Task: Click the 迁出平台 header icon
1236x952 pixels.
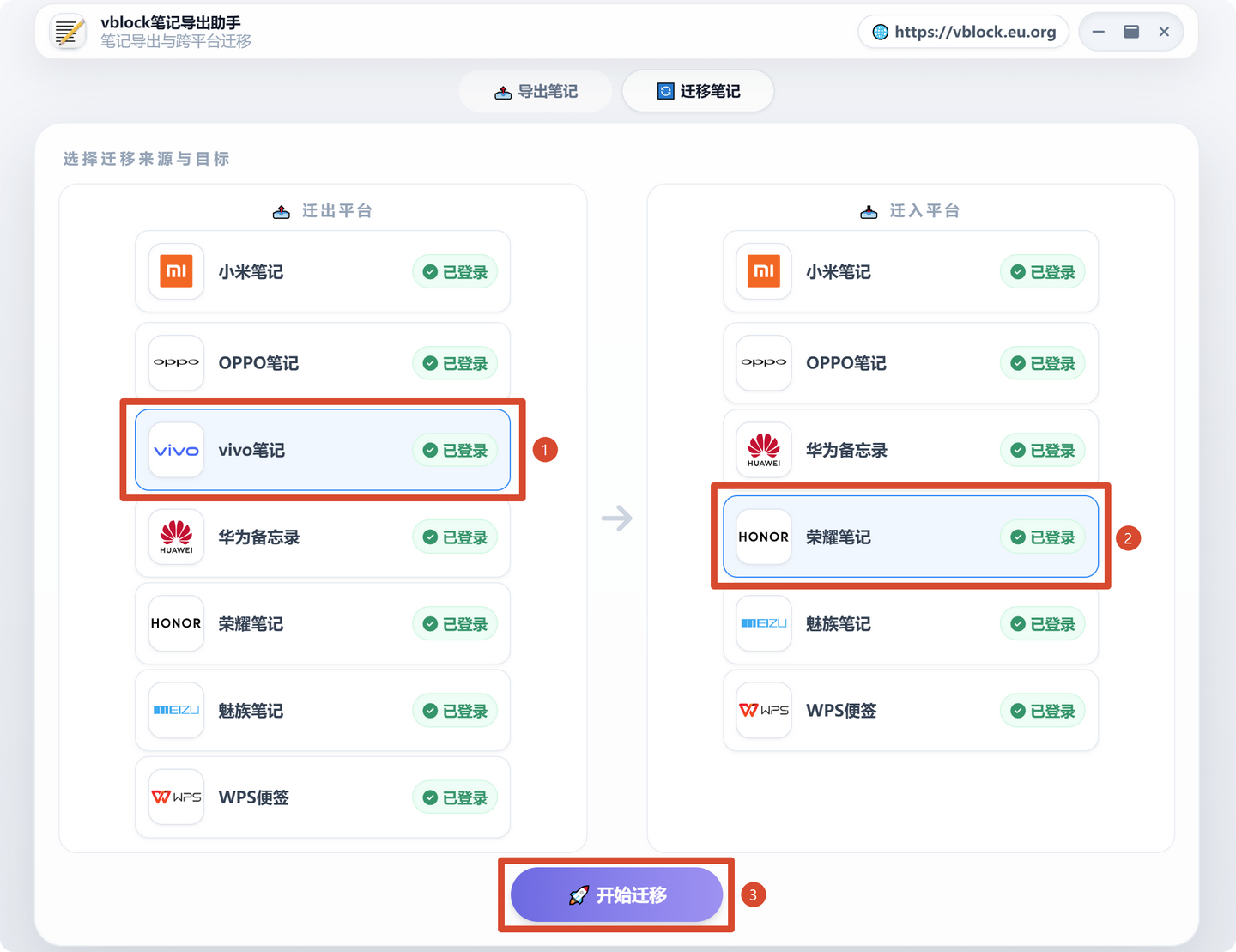Action: click(x=281, y=212)
